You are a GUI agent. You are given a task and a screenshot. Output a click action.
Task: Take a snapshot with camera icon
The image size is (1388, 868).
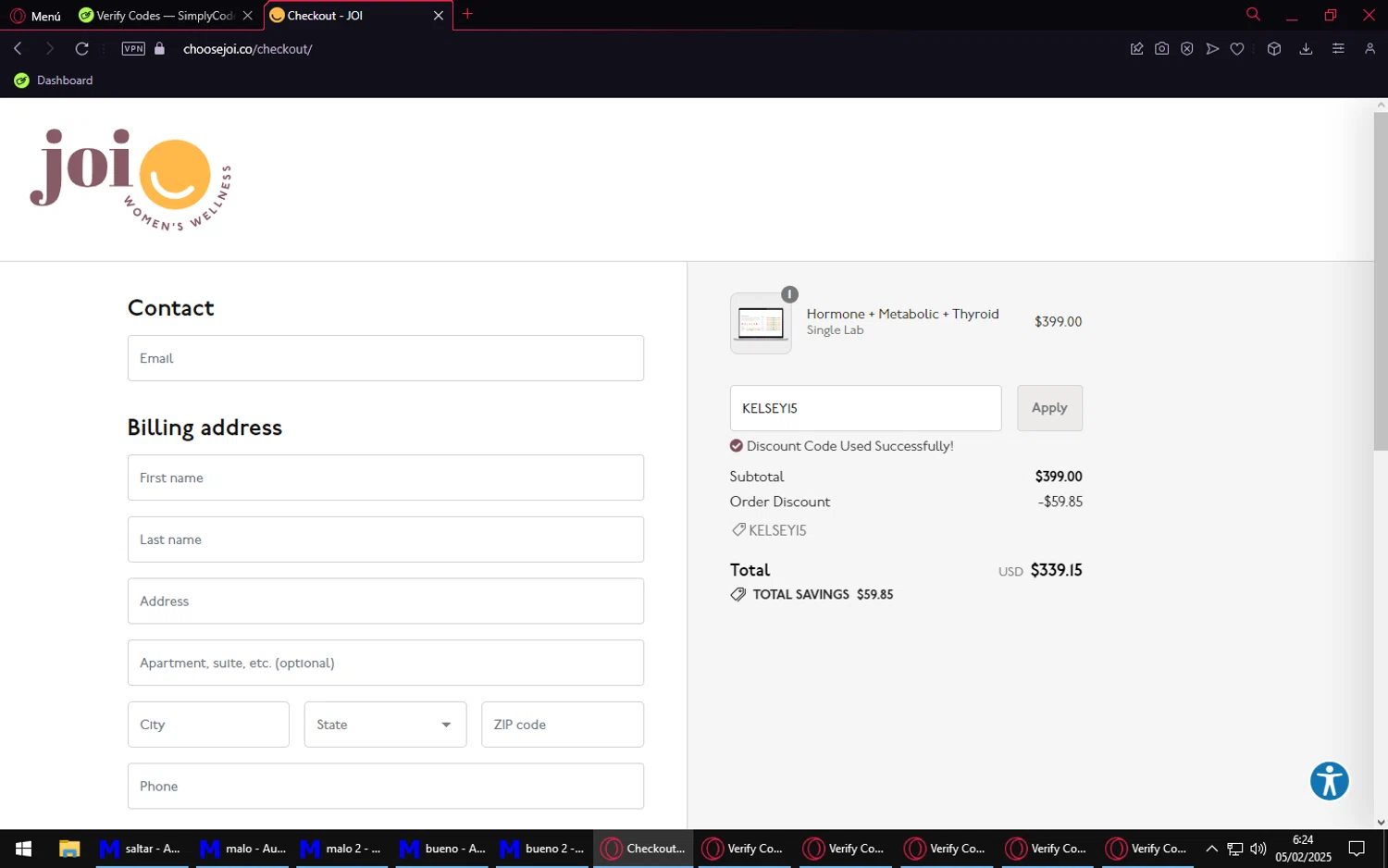pos(1161,49)
